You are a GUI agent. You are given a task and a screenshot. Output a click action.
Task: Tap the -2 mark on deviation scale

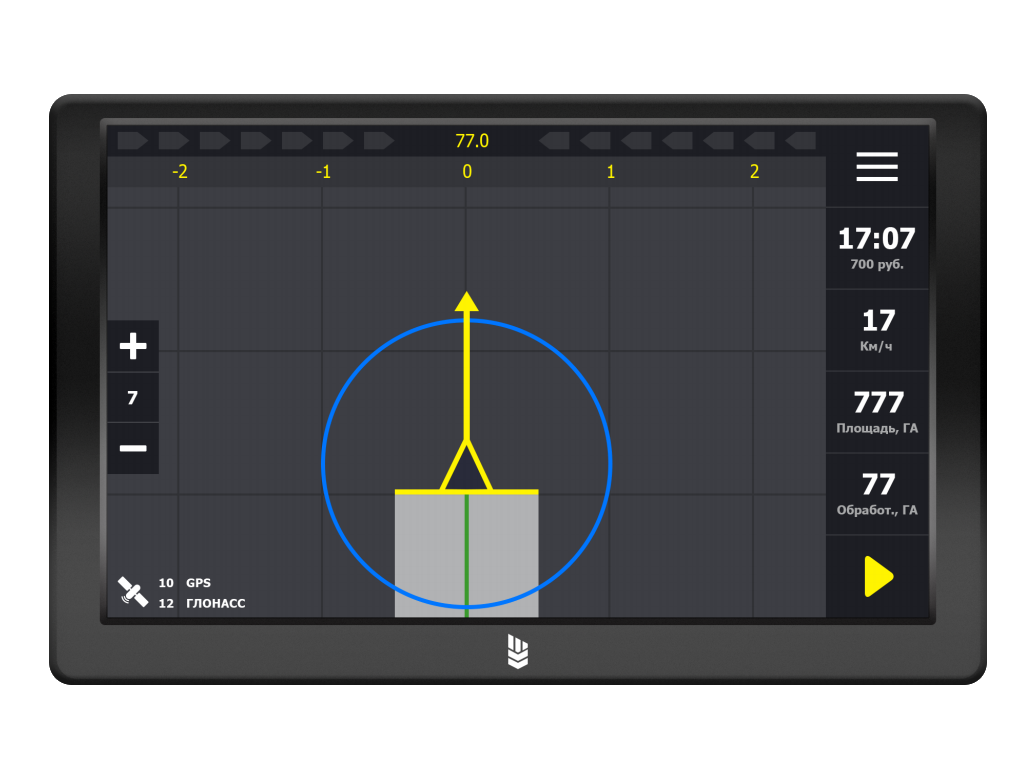tap(180, 172)
